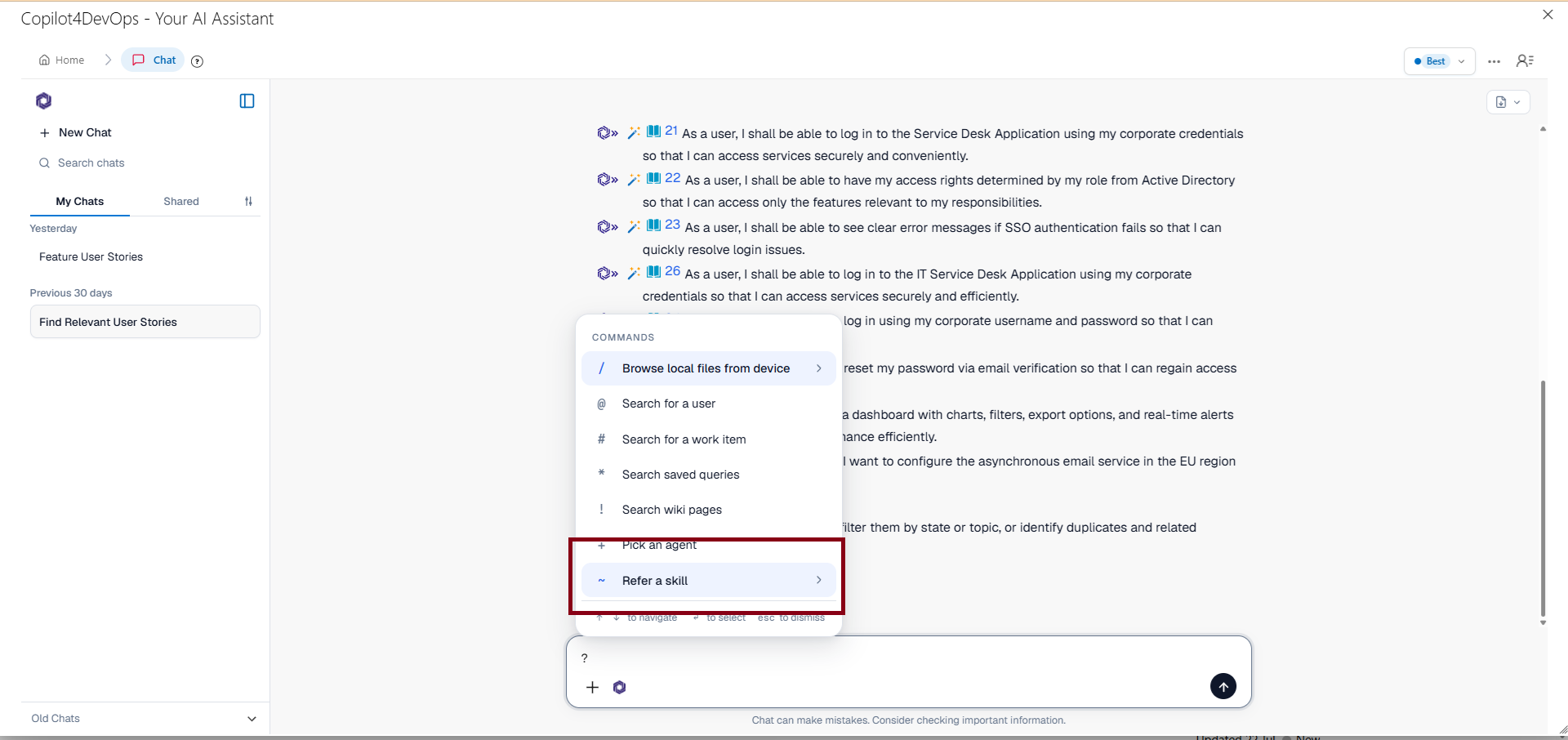Open the three-dots more options menu
This screenshot has height=740, width=1568.
click(1494, 61)
